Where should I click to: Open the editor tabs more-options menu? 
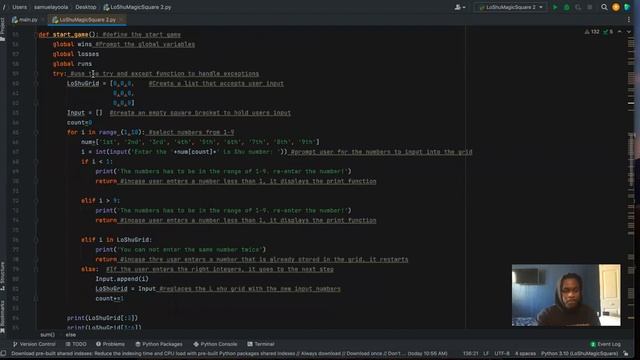coord(629,19)
